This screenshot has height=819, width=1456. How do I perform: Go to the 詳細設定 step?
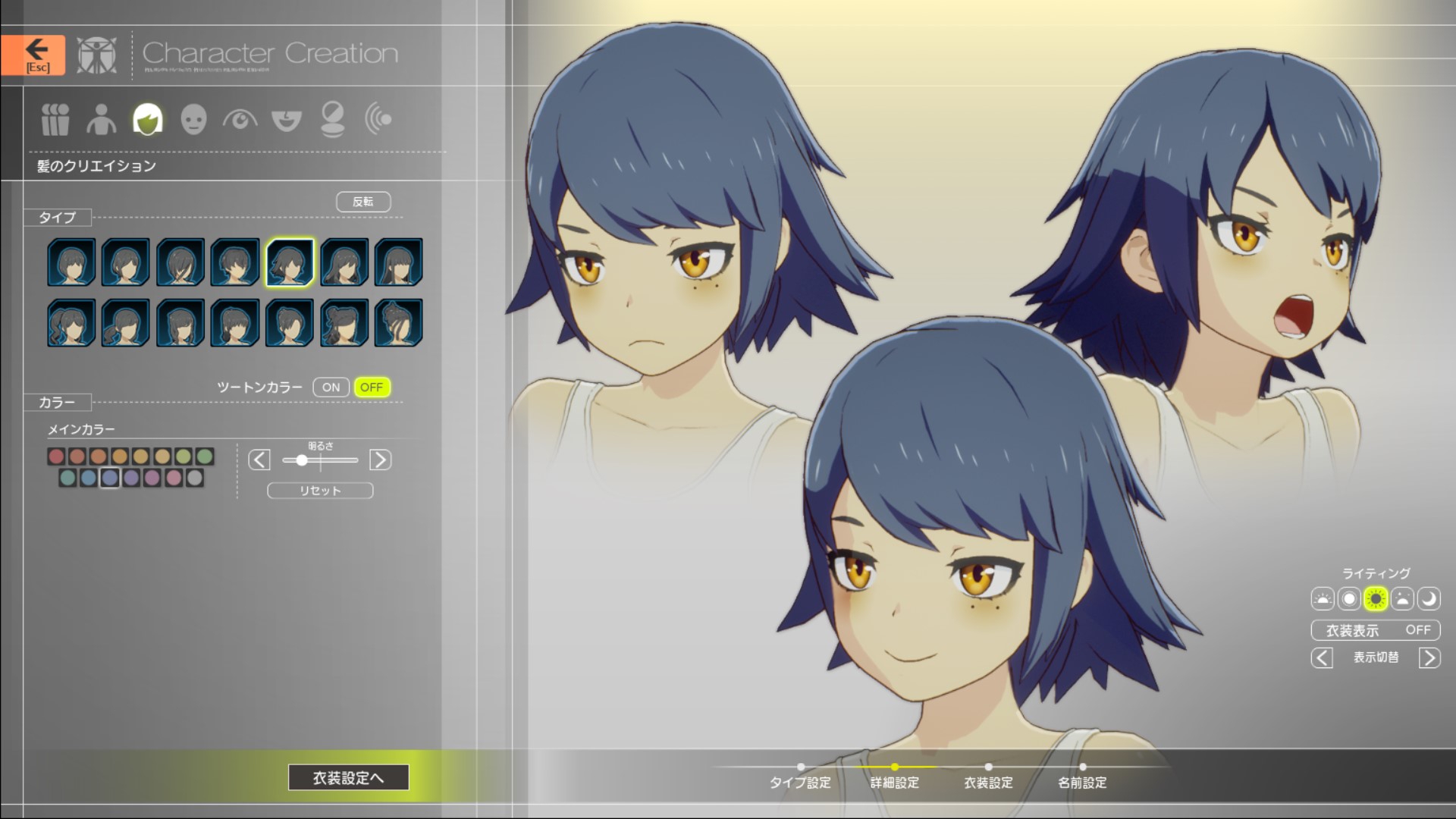coord(894,782)
